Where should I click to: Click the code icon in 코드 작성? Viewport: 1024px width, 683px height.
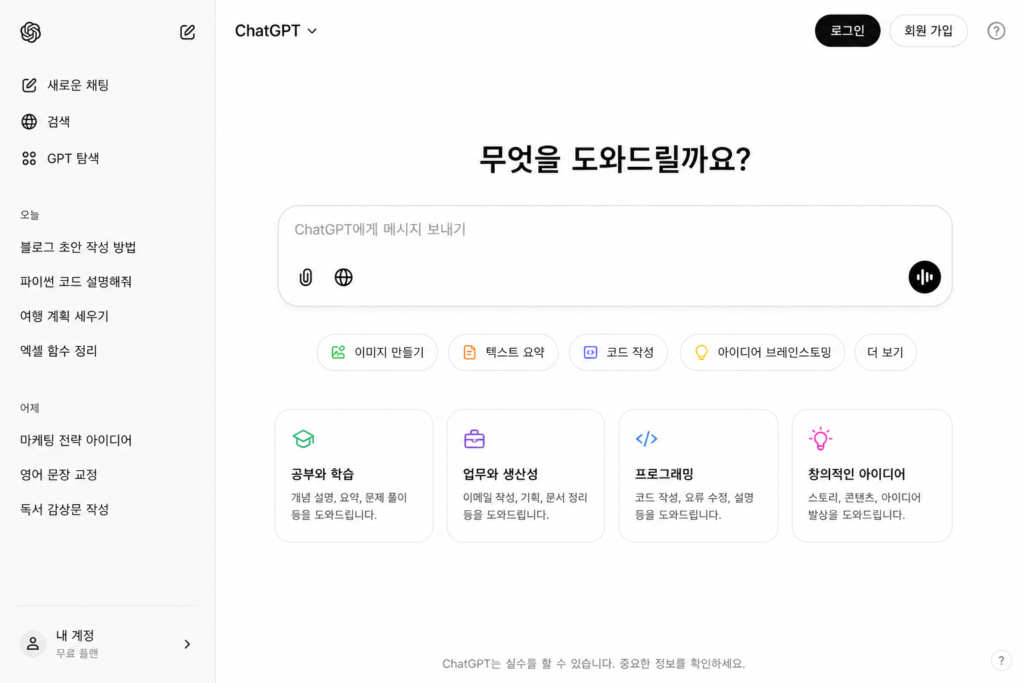coord(590,353)
